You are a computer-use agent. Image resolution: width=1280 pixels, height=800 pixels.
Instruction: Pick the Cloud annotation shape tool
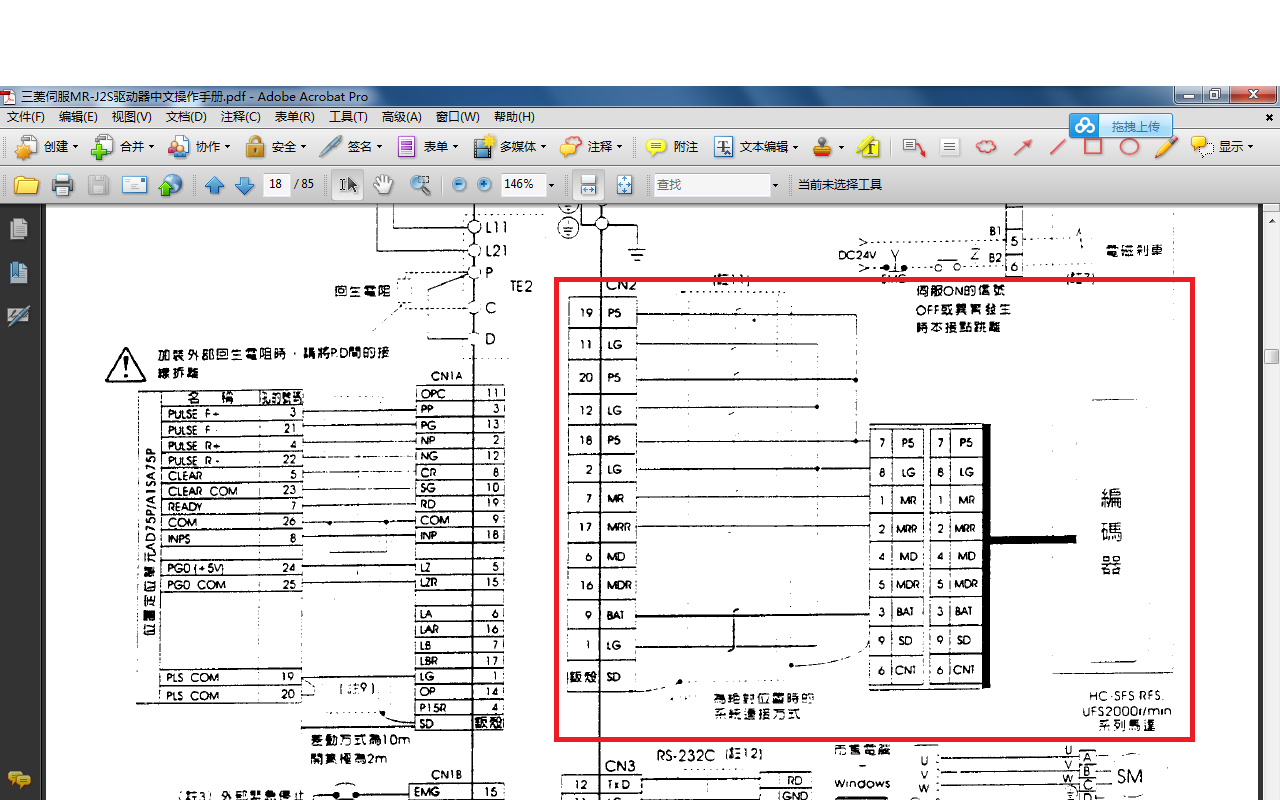[986, 147]
